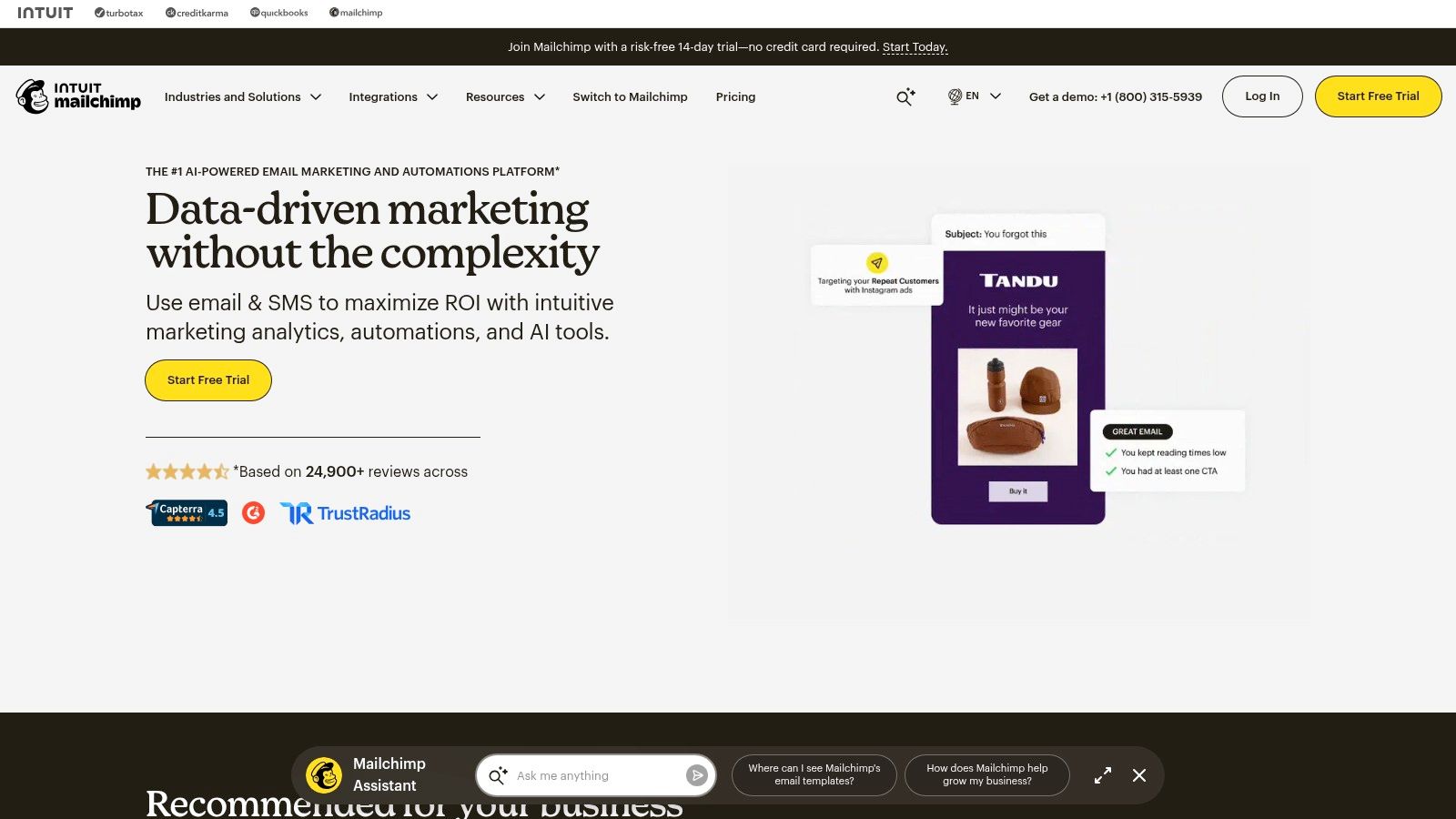This screenshot has height=819, width=1456.
Task: Click the yellow Start Free Trial button
Action: [x=1378, y=96]
